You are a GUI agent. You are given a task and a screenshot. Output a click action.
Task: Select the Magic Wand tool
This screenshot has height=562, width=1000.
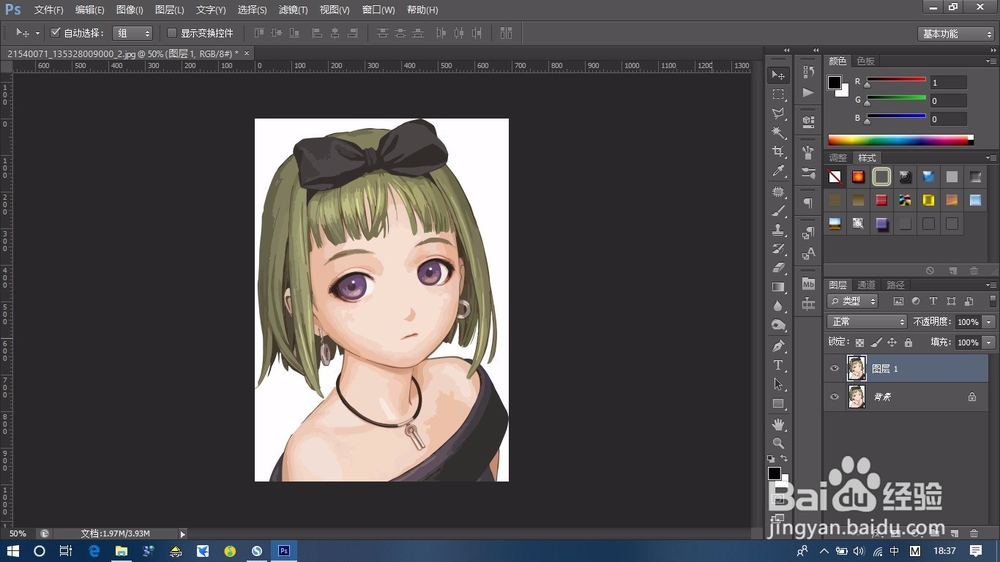click(x=778, y=133)
